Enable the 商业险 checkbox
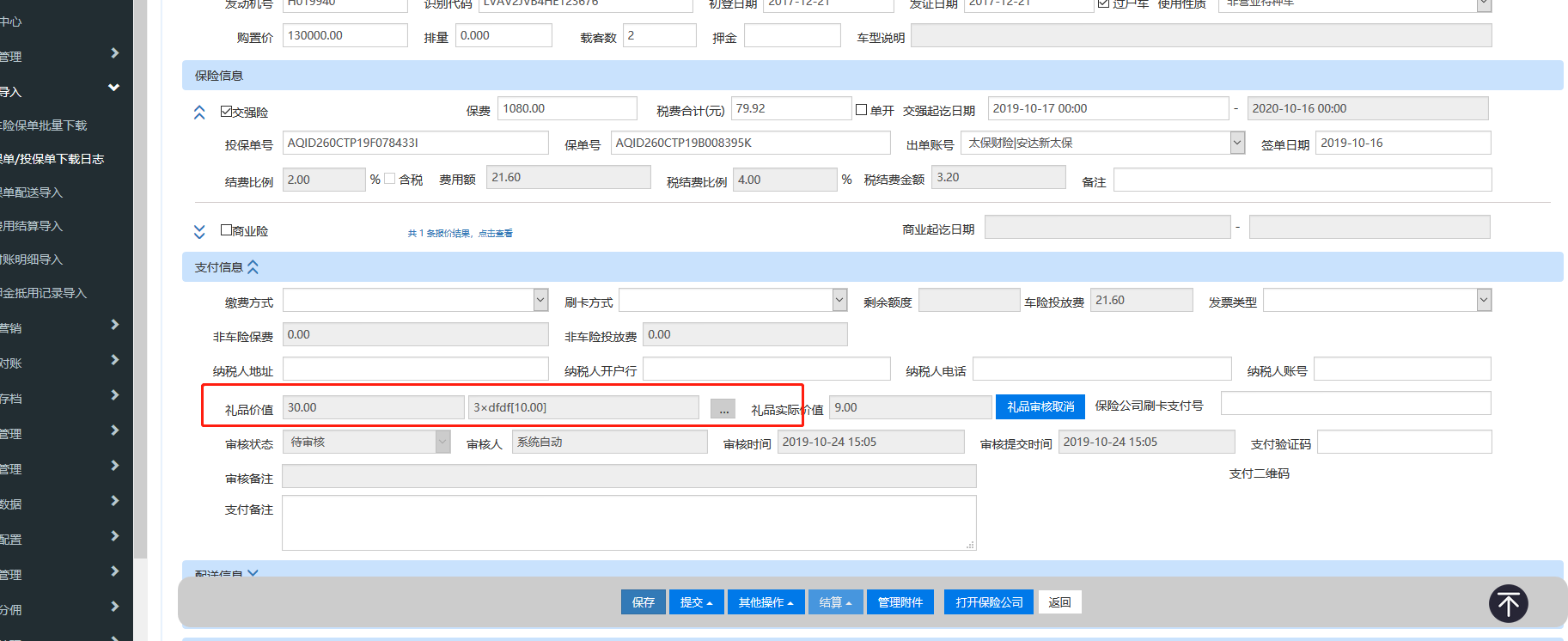This screenshot has height=641, width=1568. [x=227, y=230]
